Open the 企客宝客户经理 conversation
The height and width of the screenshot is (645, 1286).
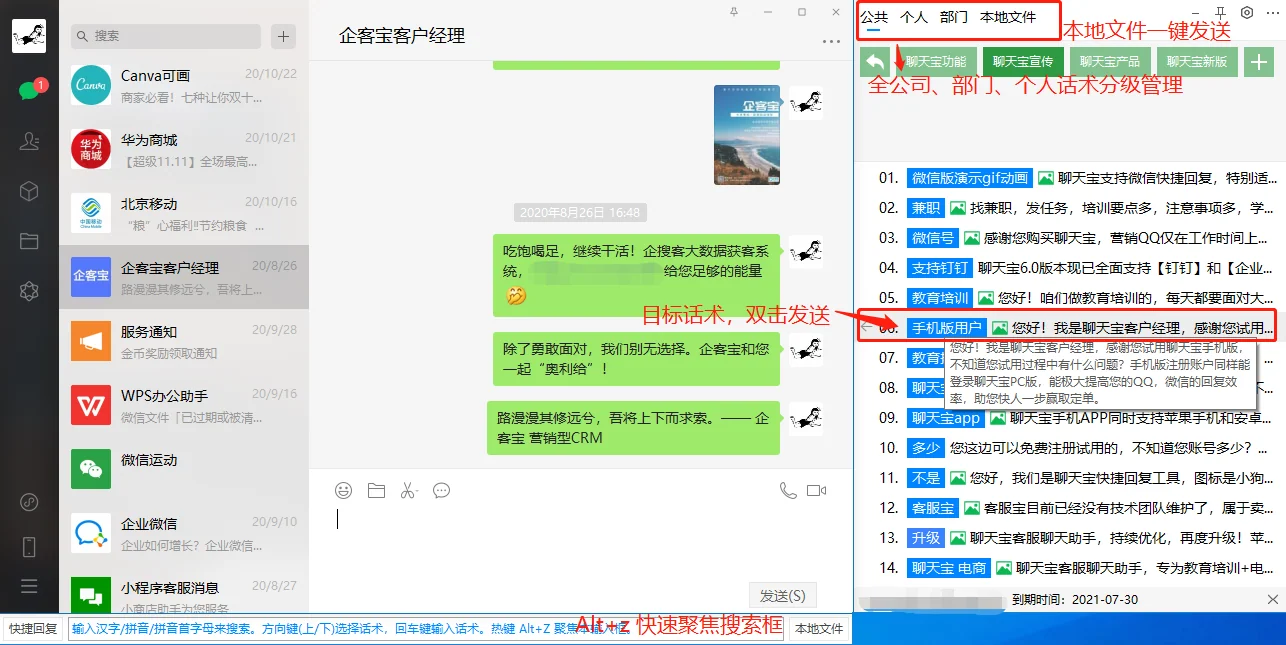pos(184,278)
